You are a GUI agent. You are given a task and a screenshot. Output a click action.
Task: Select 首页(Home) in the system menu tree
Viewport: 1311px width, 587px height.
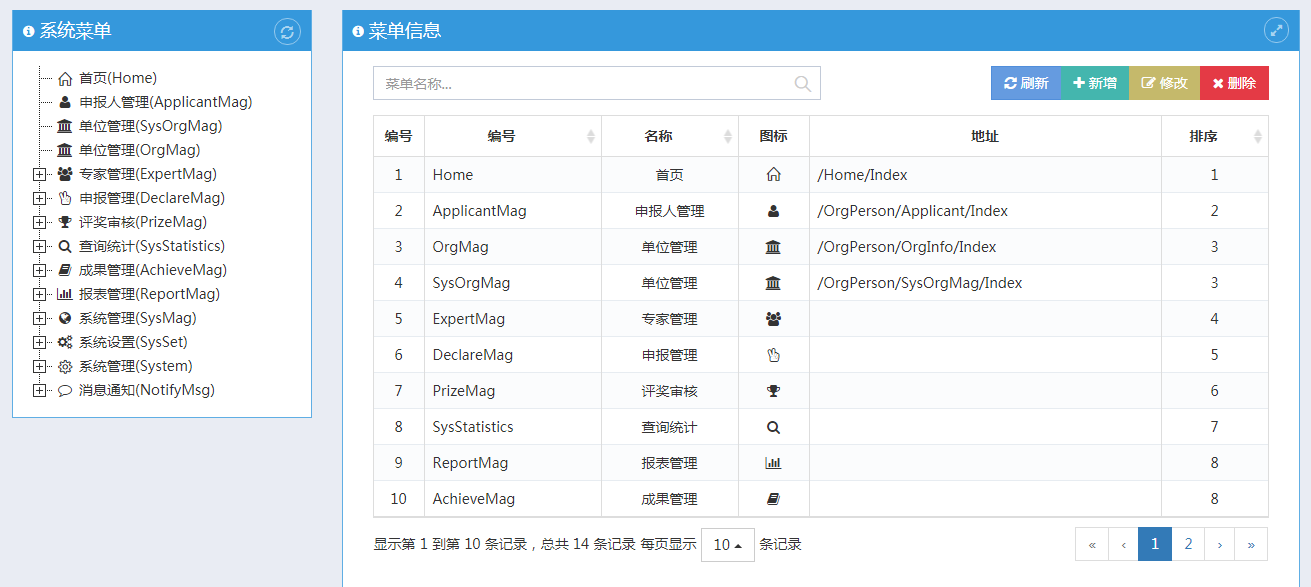(118, 78)
